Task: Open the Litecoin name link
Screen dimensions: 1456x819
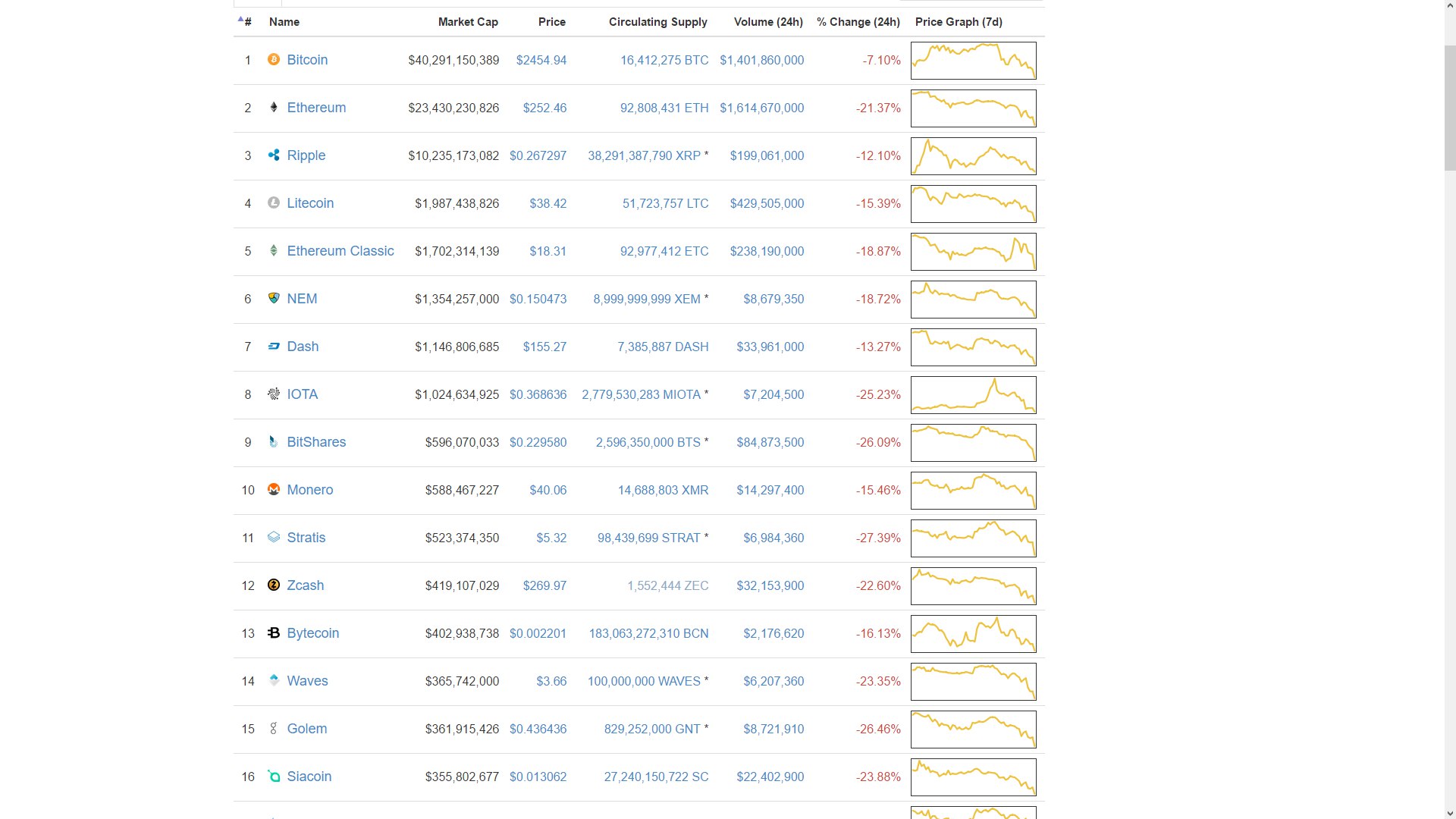Action: point(310,203)
